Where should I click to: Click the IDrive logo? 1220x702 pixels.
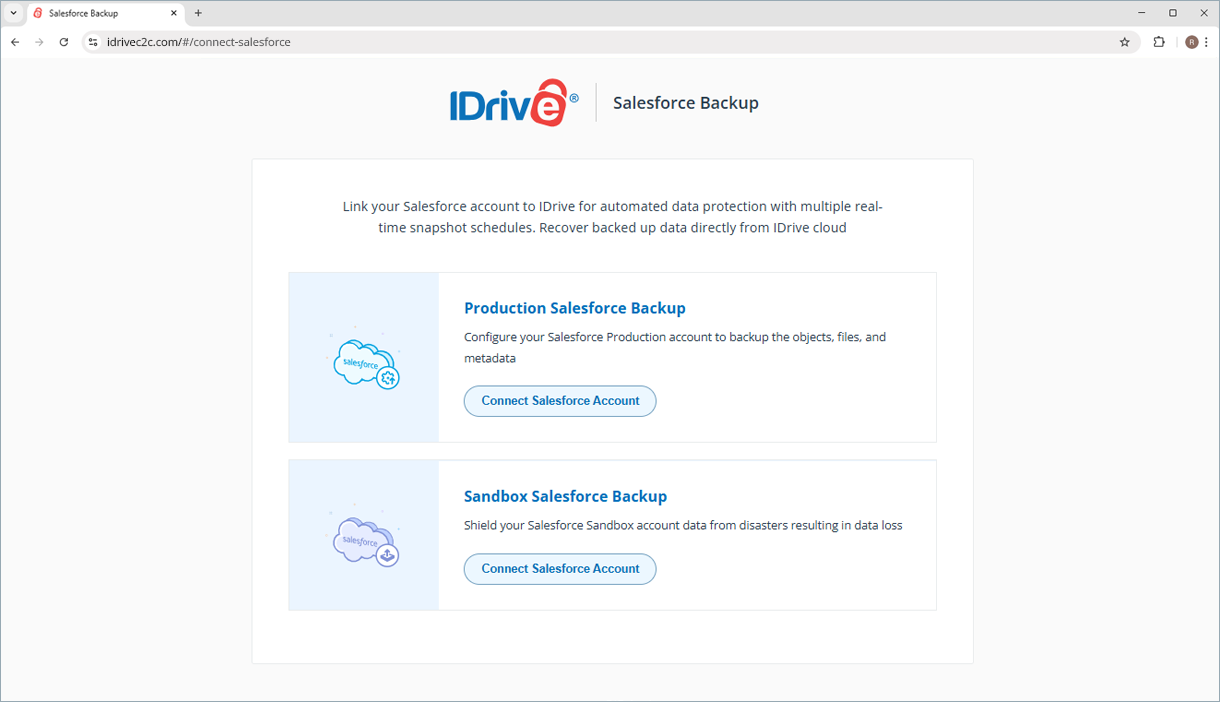click(x=514, y=103)
